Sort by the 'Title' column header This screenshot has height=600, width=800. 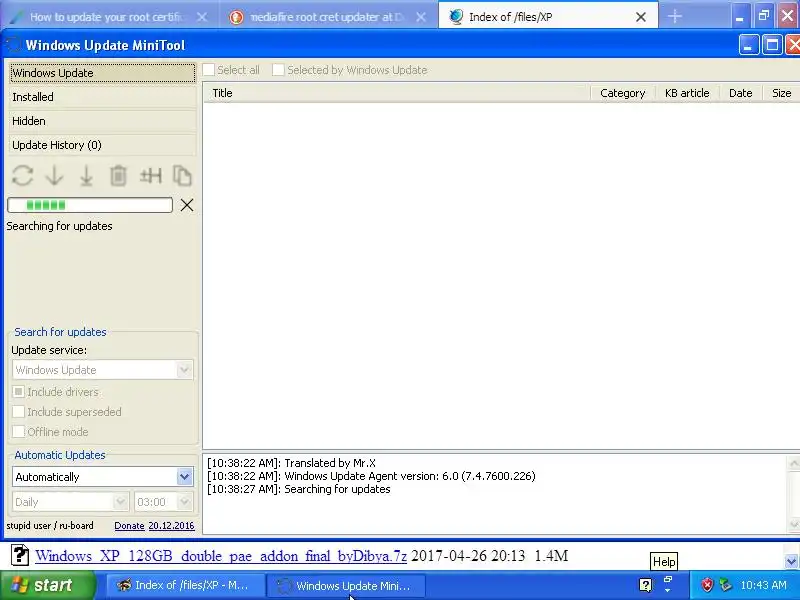(x=396, y=93)
